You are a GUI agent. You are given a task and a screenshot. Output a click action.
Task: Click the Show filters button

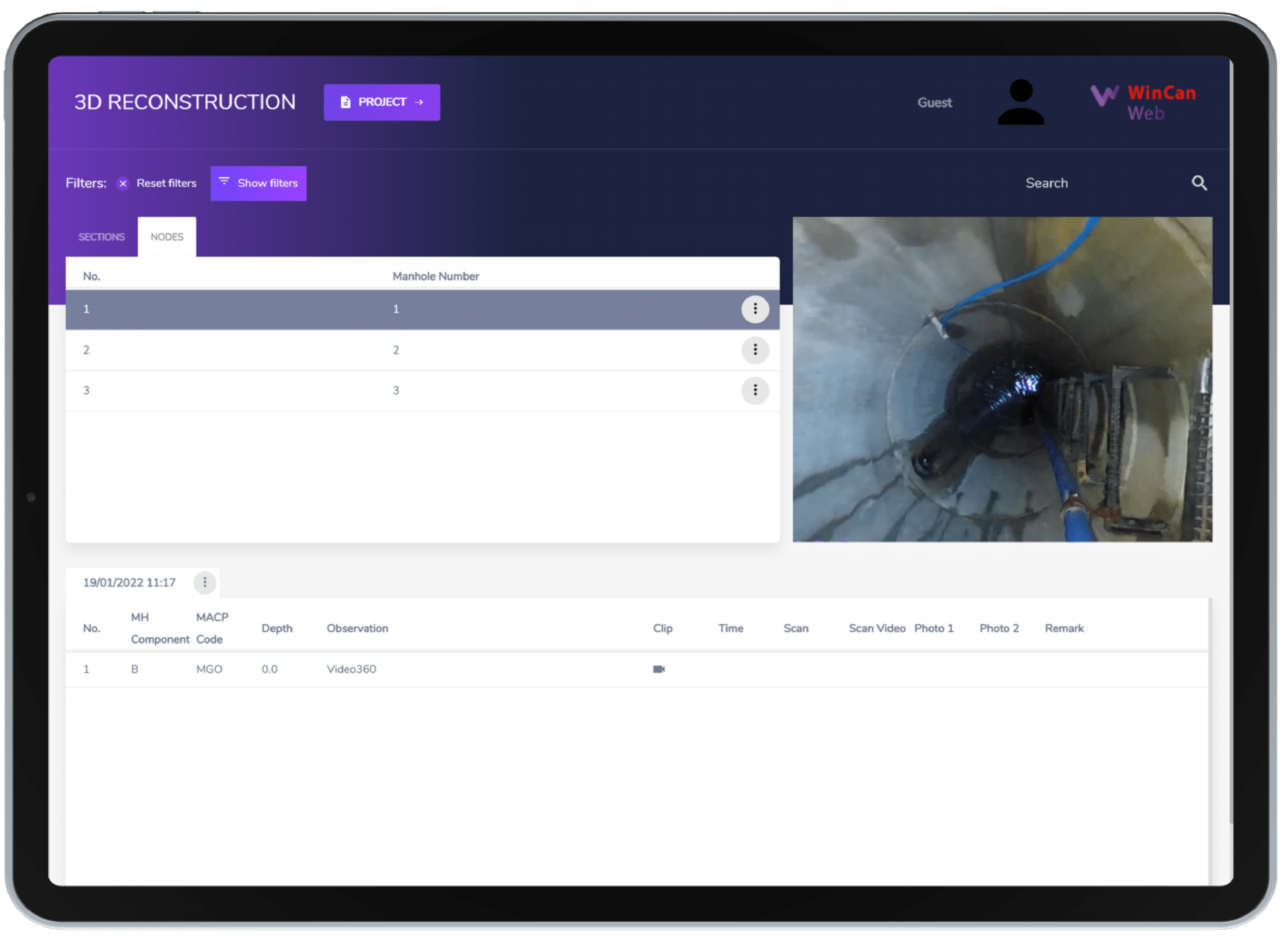(x=258, y=183)
